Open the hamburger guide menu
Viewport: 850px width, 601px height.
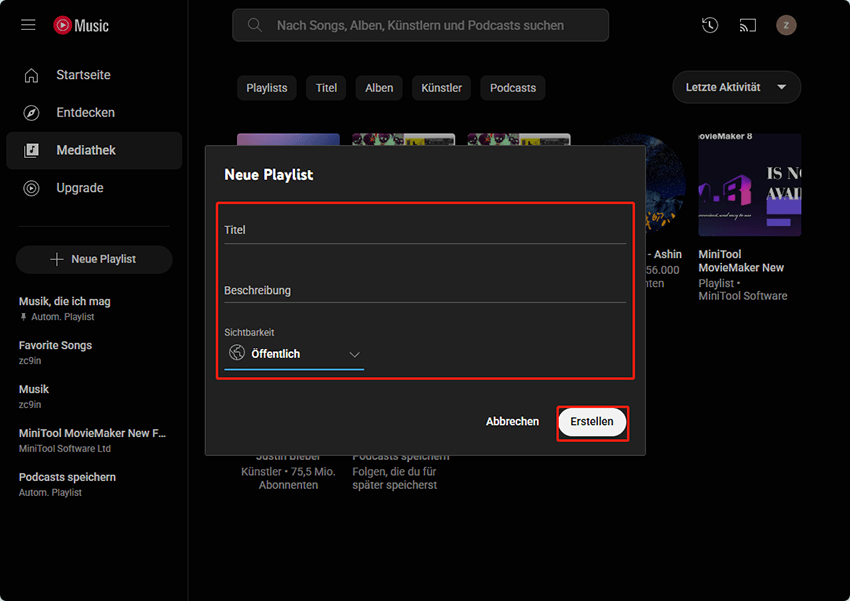(x=28, y=25)
